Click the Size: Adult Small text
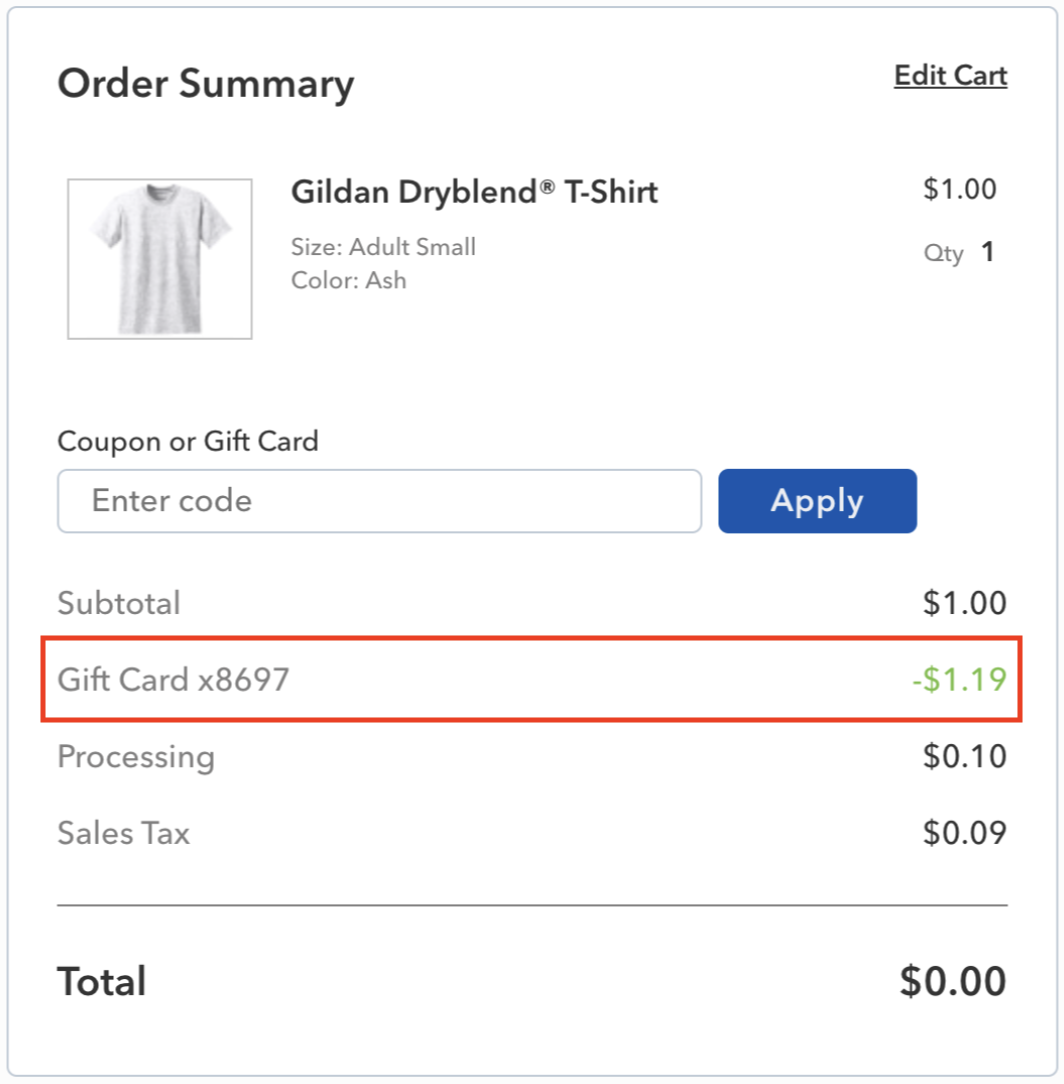The width and height of the screenshot is (1064, 1084). click(384, 247)
